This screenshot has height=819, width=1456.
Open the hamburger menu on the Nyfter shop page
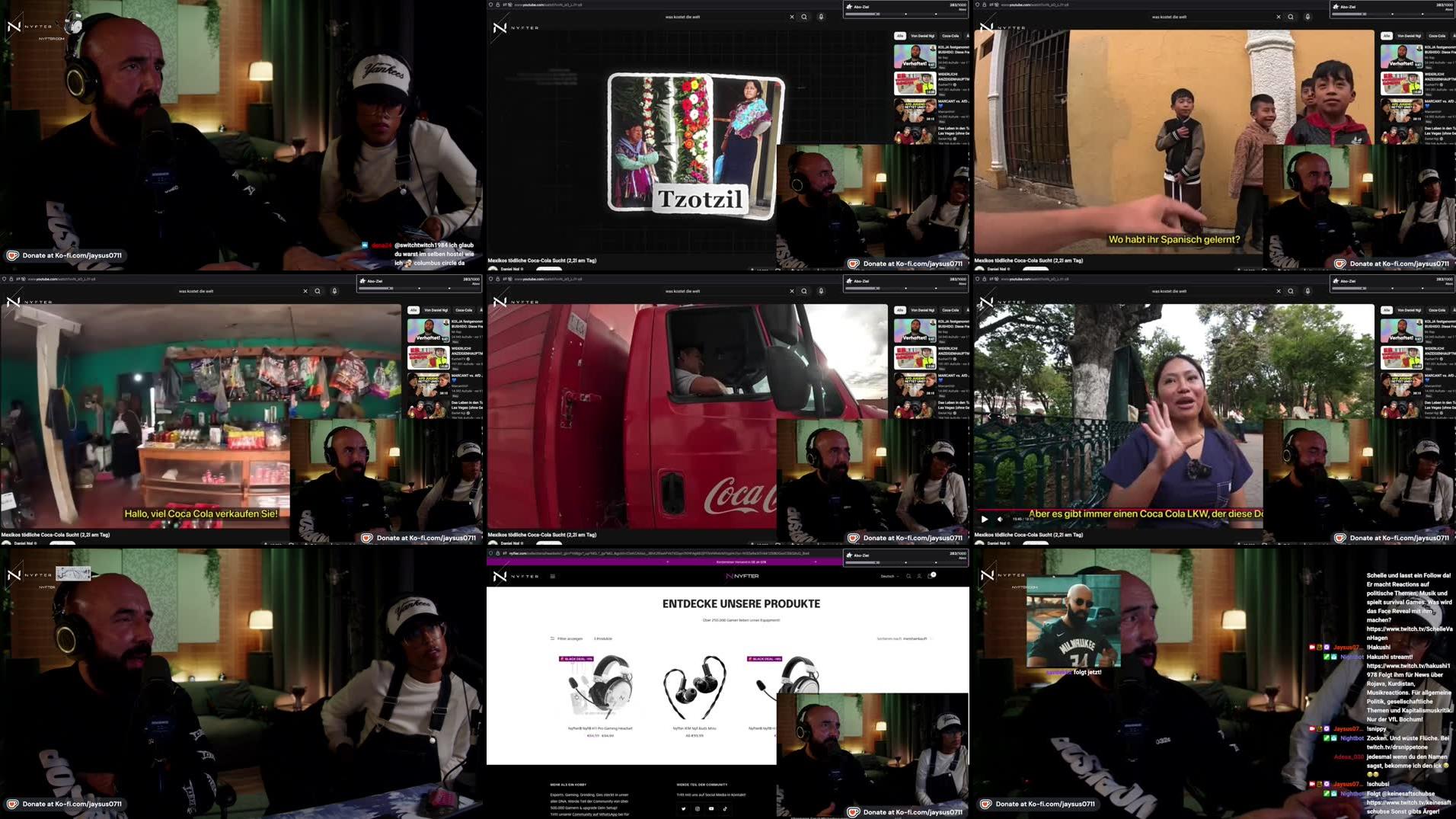click(x=553, y=577)
